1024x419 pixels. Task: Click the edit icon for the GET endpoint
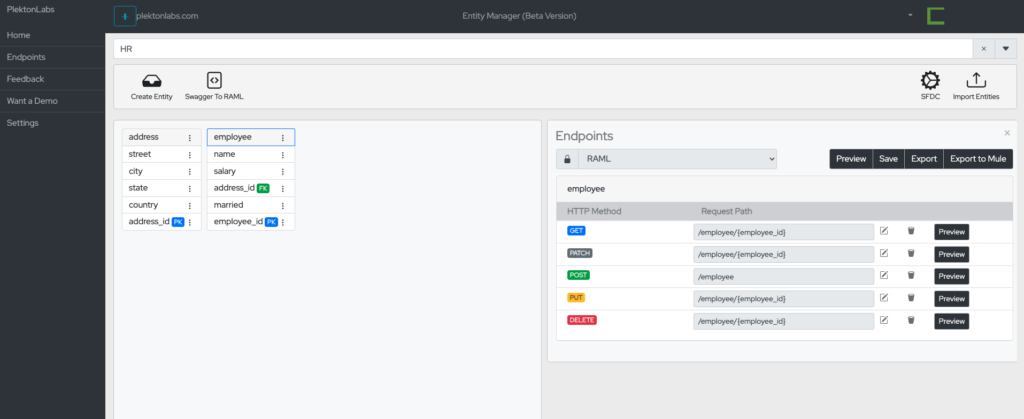[884, 231]
